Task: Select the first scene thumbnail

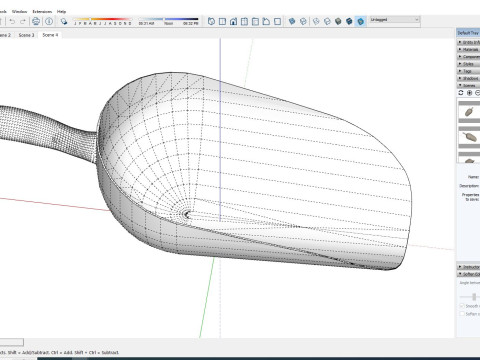Action: (469, 112)
